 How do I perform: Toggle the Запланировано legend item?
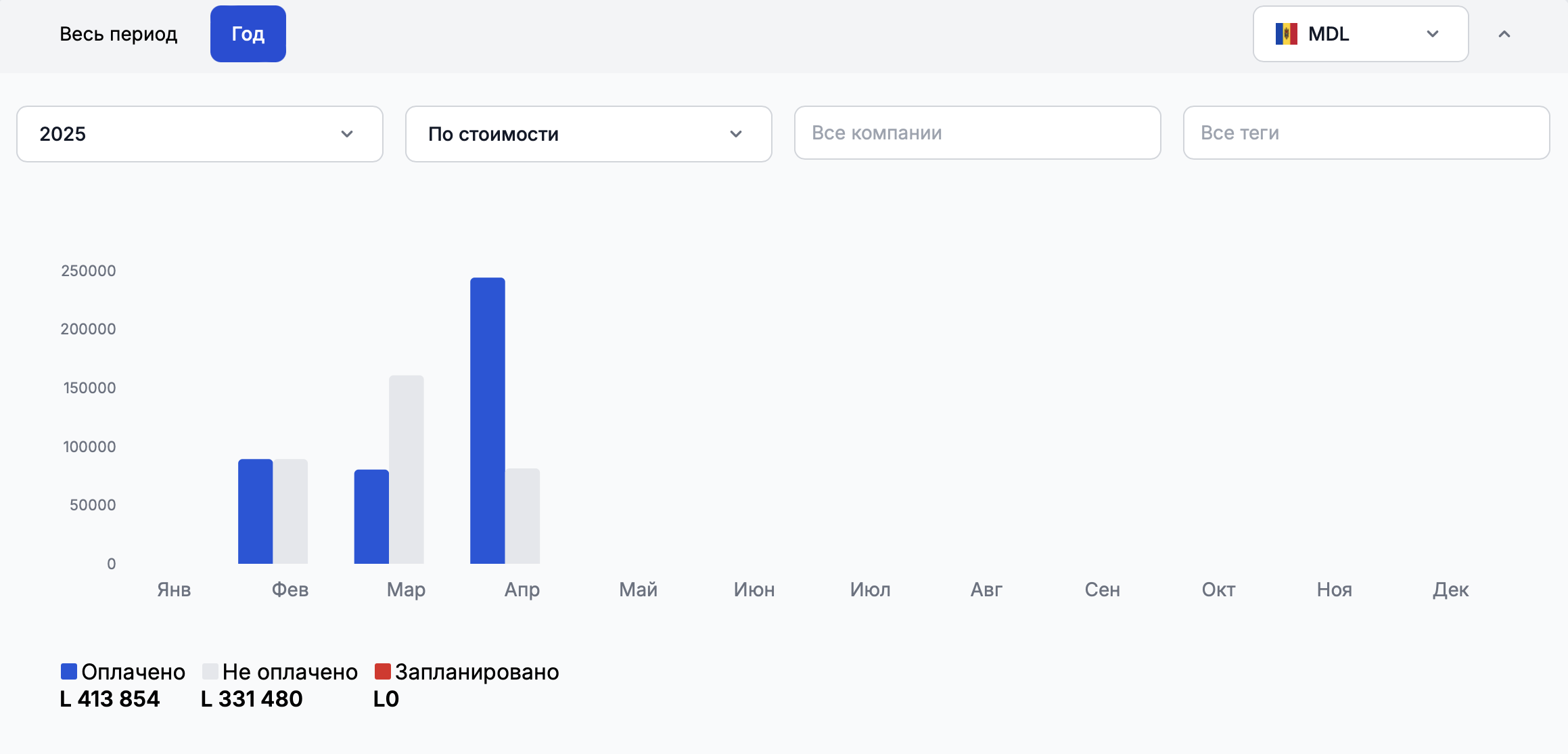point(467,671)
